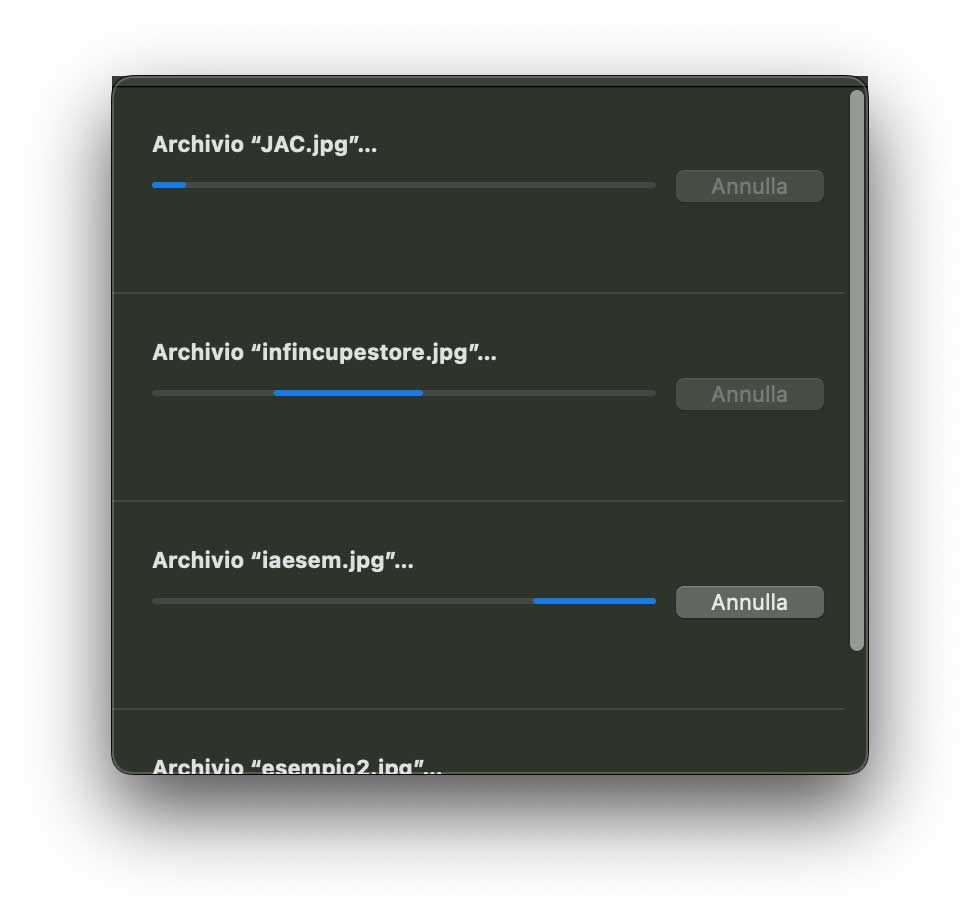Click Annulla for infincupestore.jpg archiving

point(749,394)
